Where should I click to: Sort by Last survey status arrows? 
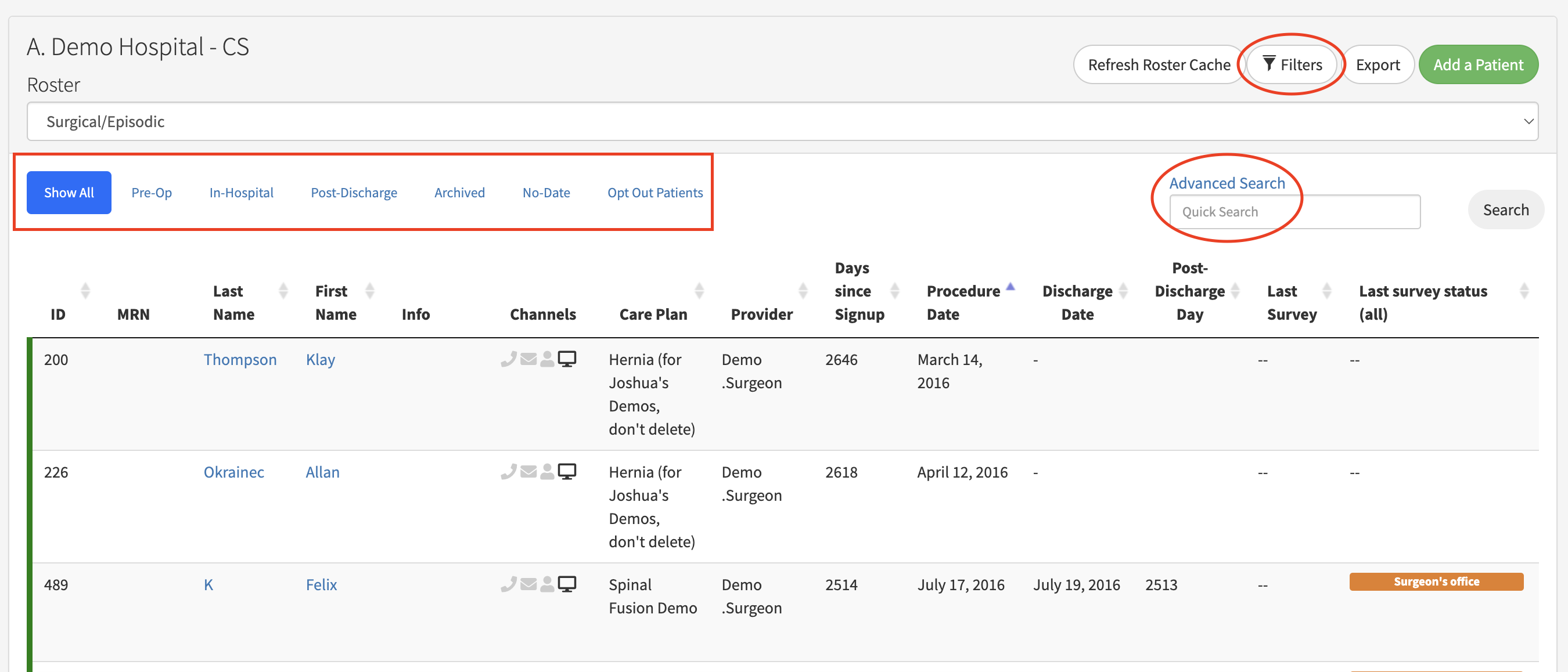point(1523,291)
